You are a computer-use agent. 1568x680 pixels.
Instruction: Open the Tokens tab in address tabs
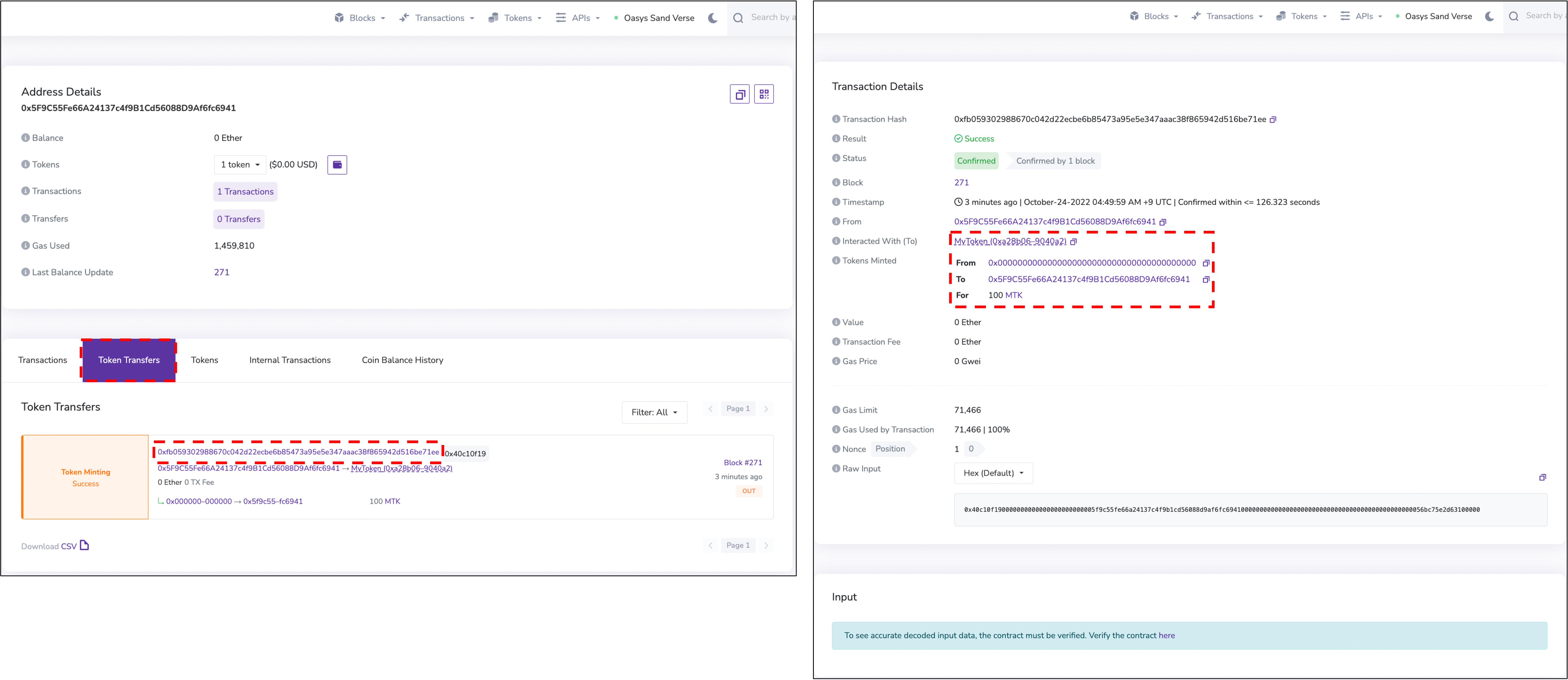[x=205, y=361]
